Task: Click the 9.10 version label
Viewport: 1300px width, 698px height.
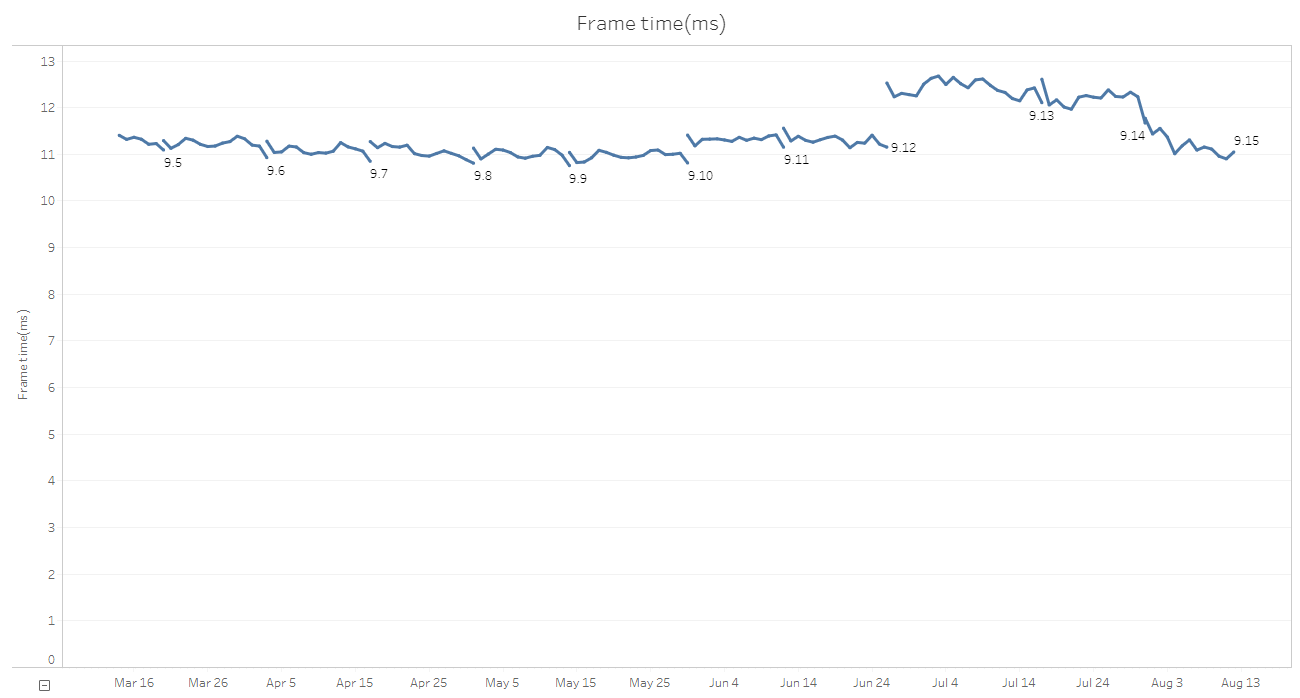Action: click(x=700, y=176)
